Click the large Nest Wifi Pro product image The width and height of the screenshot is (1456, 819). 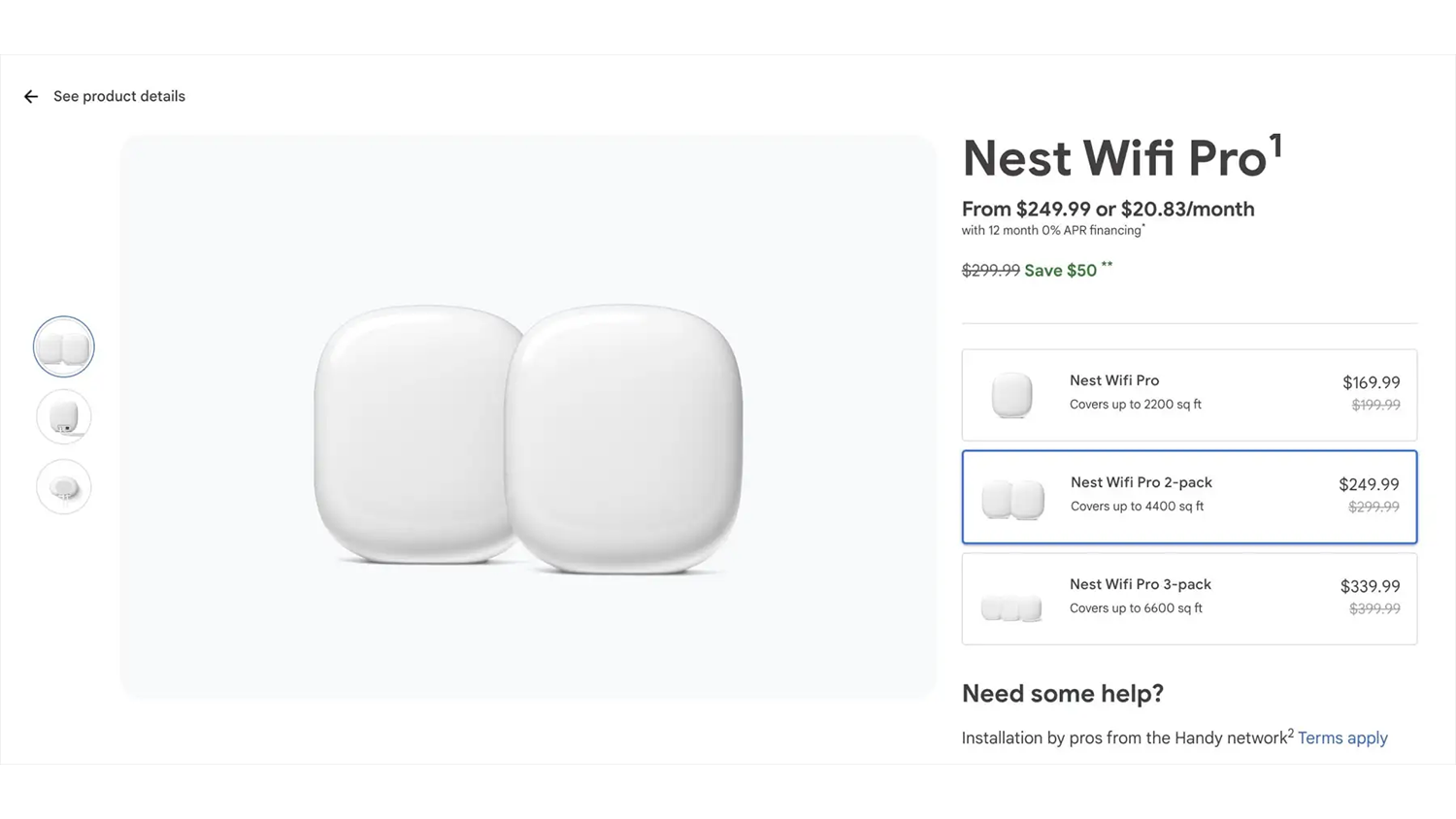tap(528, 437)
